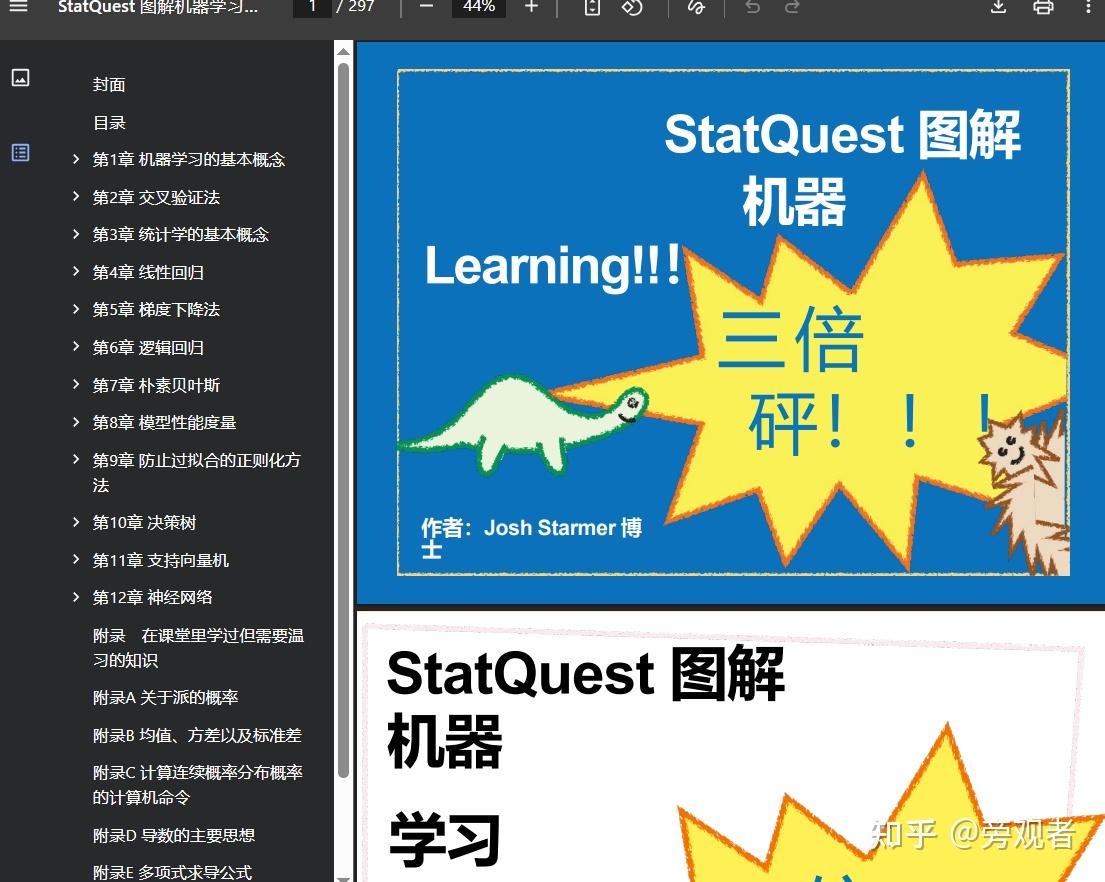Image resolution: width=1105 pixels, height=882 pixels.
Task: Open the fit-to-page view icon
Action: [591, 8]
